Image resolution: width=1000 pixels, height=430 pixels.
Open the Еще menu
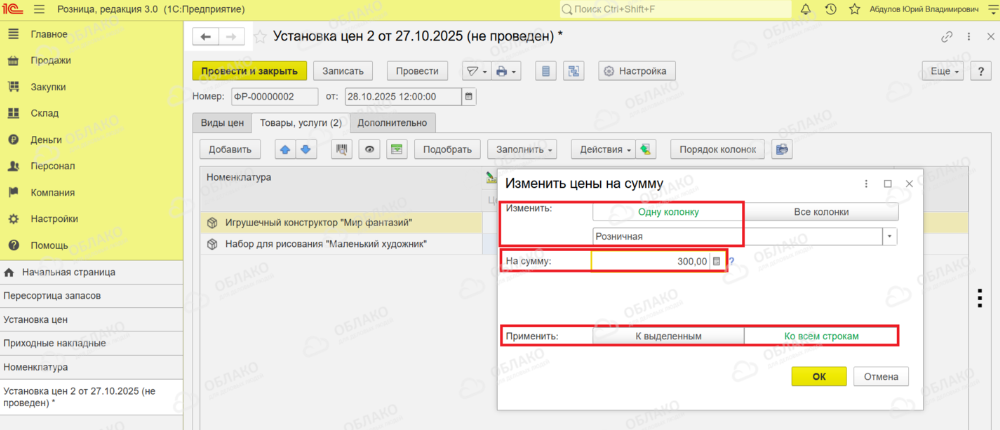945,71
